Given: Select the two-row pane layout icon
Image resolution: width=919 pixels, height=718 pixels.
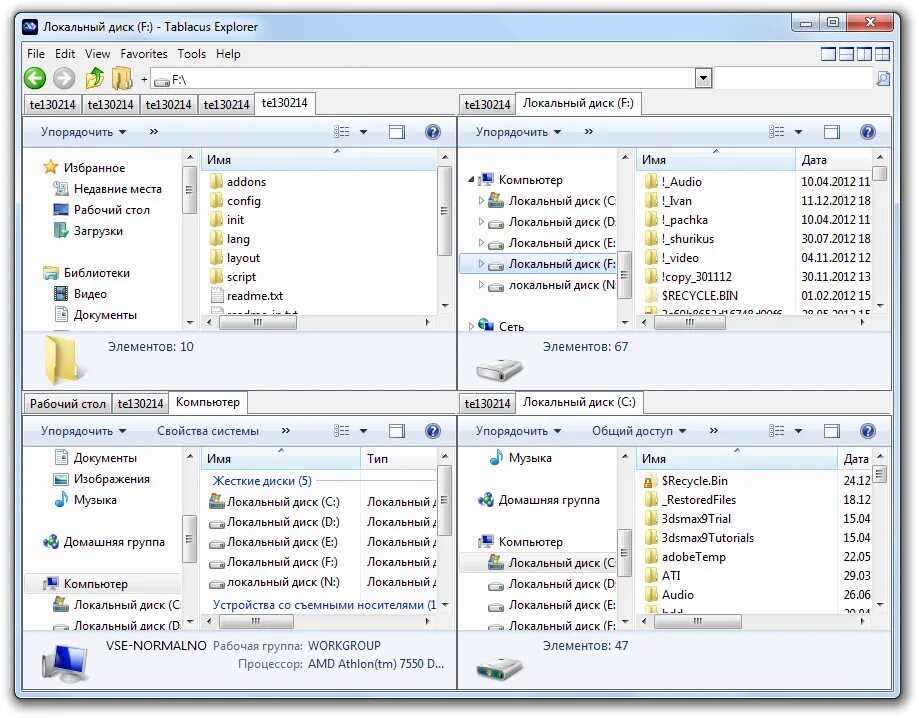Looking at the screenshot, I should pyautogui.click(x=846, y=54).
